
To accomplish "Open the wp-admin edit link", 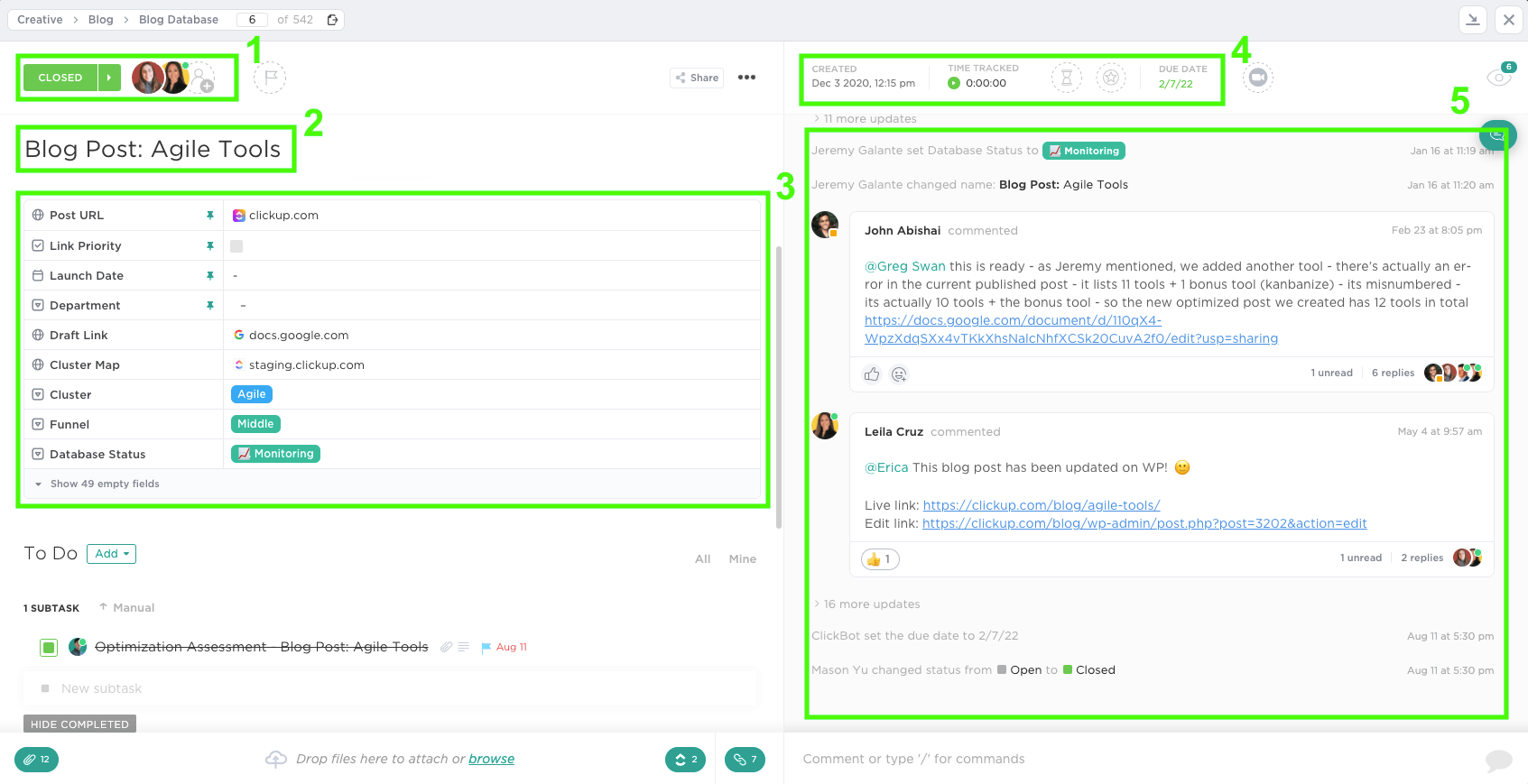I will point(1144,524).
